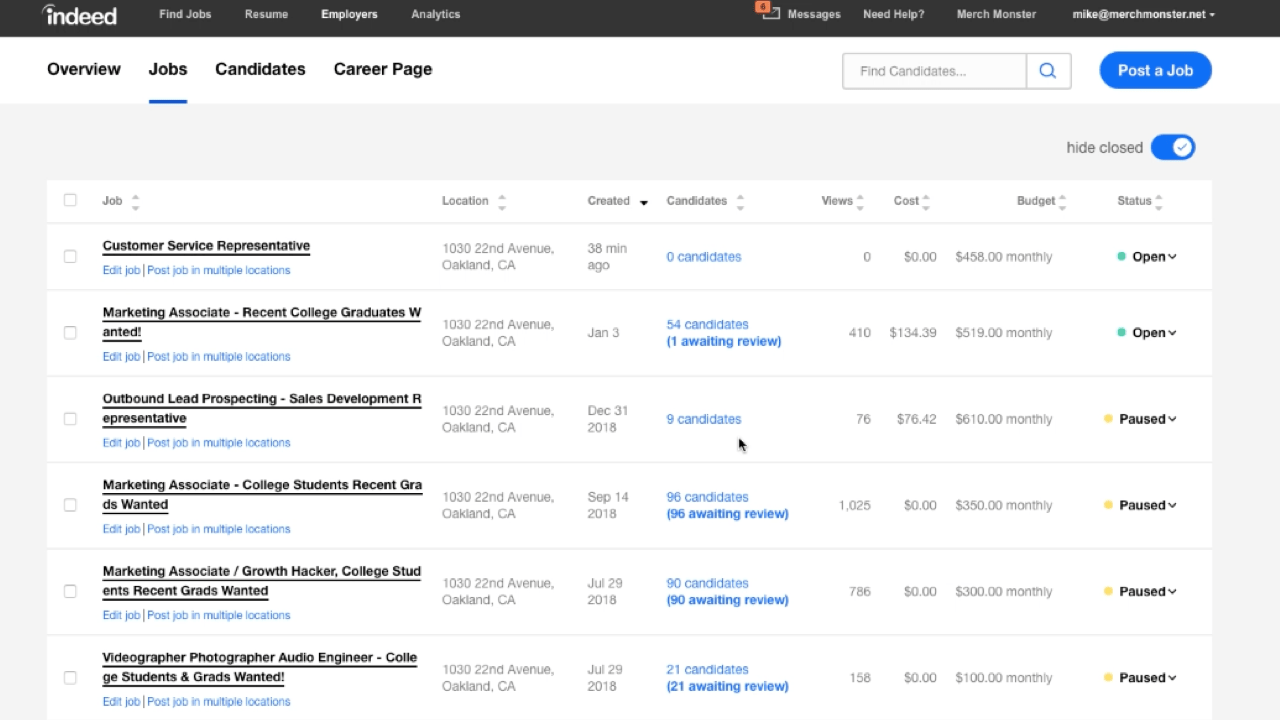Expand Paused status for Outbound Lead Prospecting
This screenshot has width=1280, height=720.
pyautogui.click(x=1147, y=419)
